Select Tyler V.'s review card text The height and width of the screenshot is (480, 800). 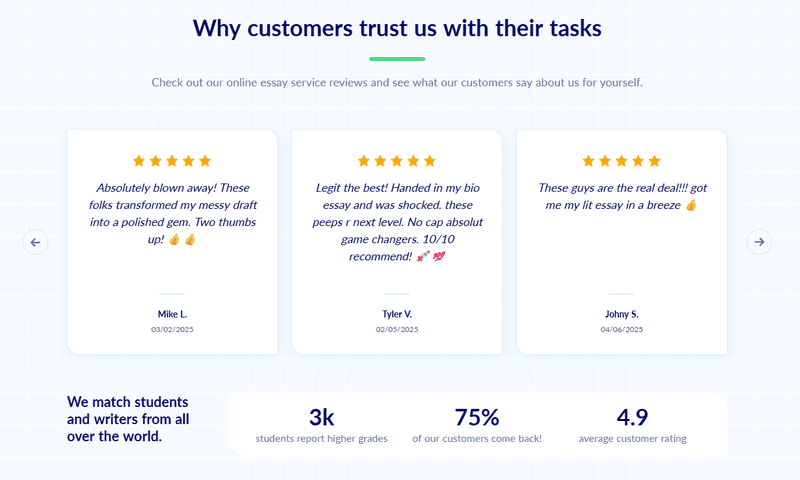[x=397, y=222]
